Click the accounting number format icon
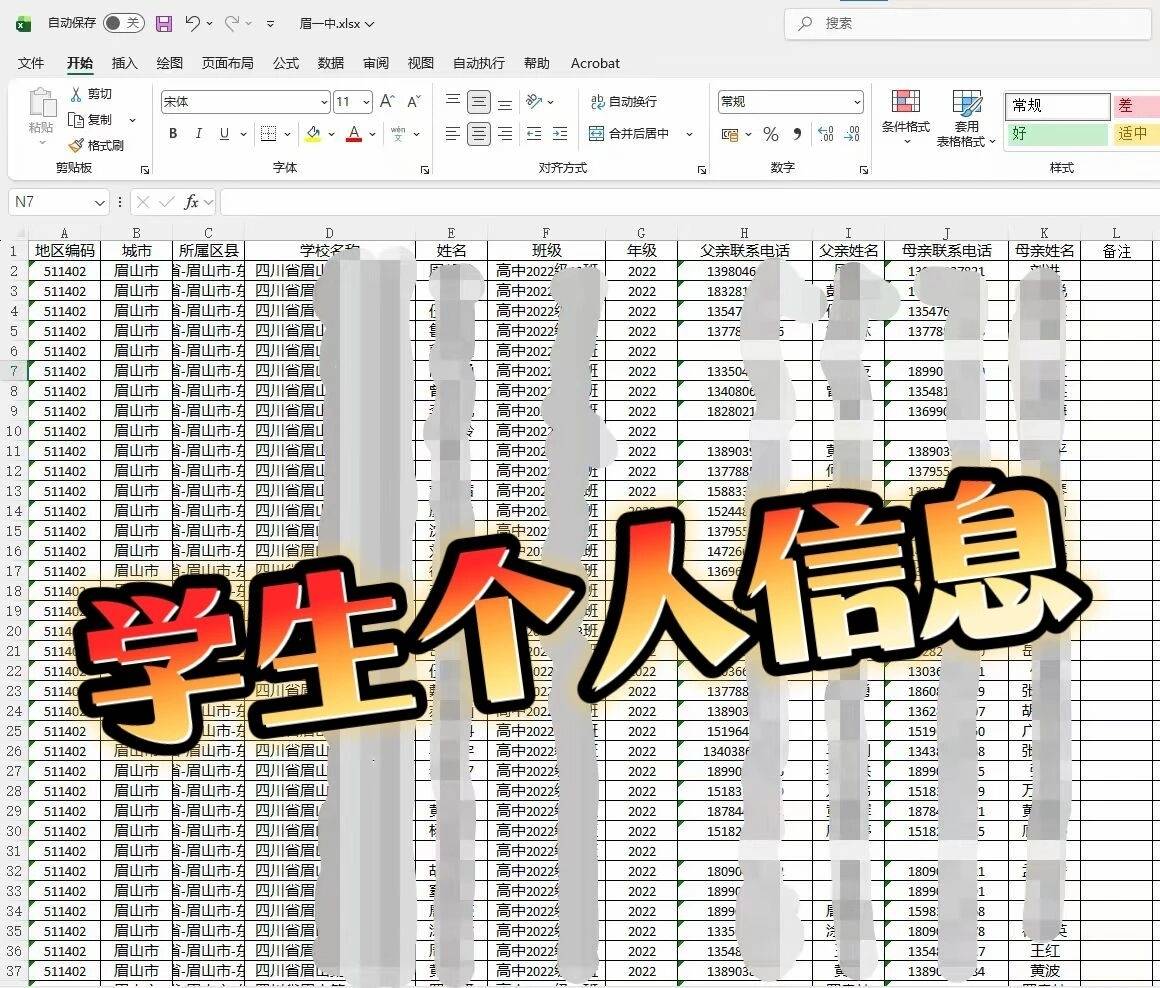The image size is (1160, 988). 730,134
